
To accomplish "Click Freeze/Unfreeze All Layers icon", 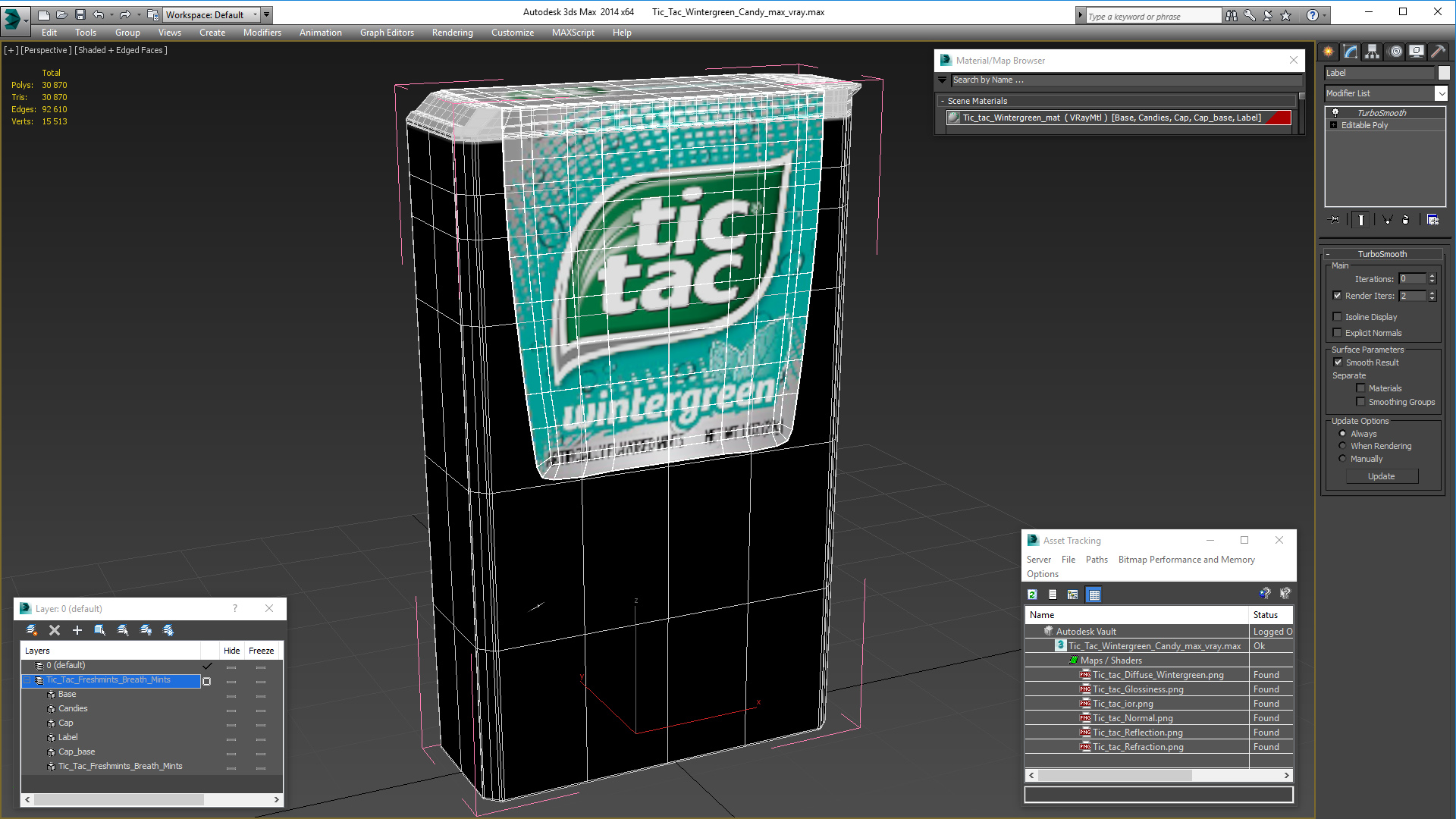I will coord(168,630).
